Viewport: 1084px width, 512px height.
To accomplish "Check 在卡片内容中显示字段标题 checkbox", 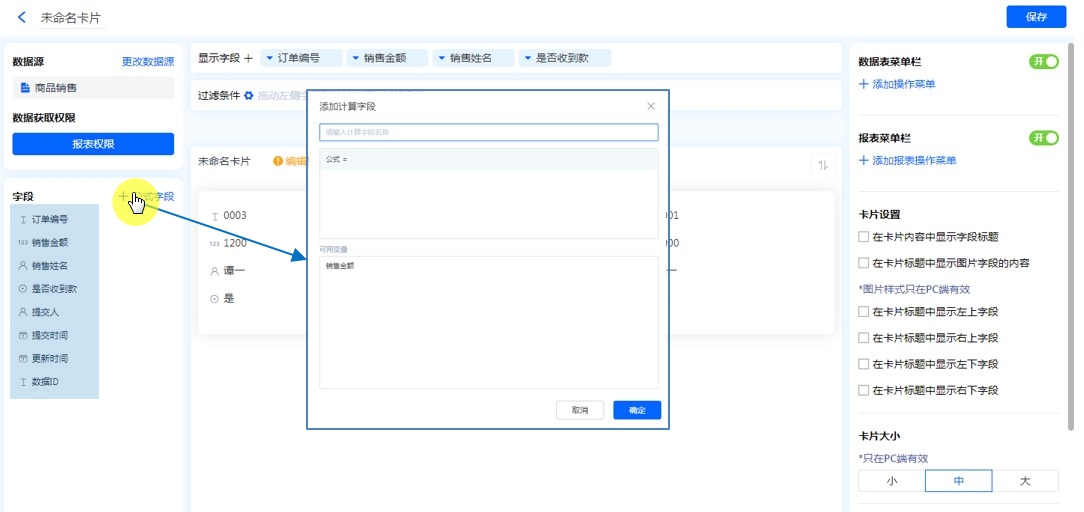I will tap(864, 237).
